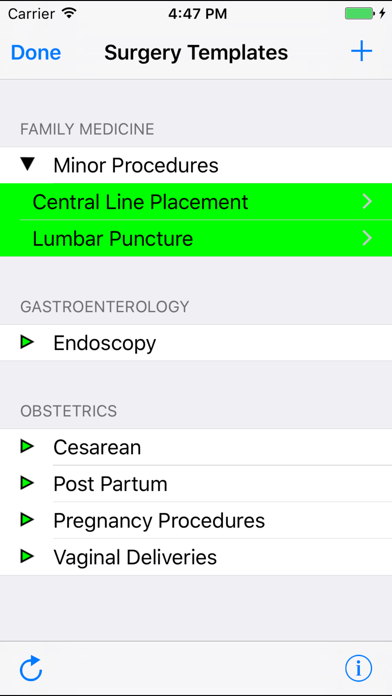The image size is (392, 696).
Task: Select the Pregnancy Procedures row label
Action: pos(159,521)
